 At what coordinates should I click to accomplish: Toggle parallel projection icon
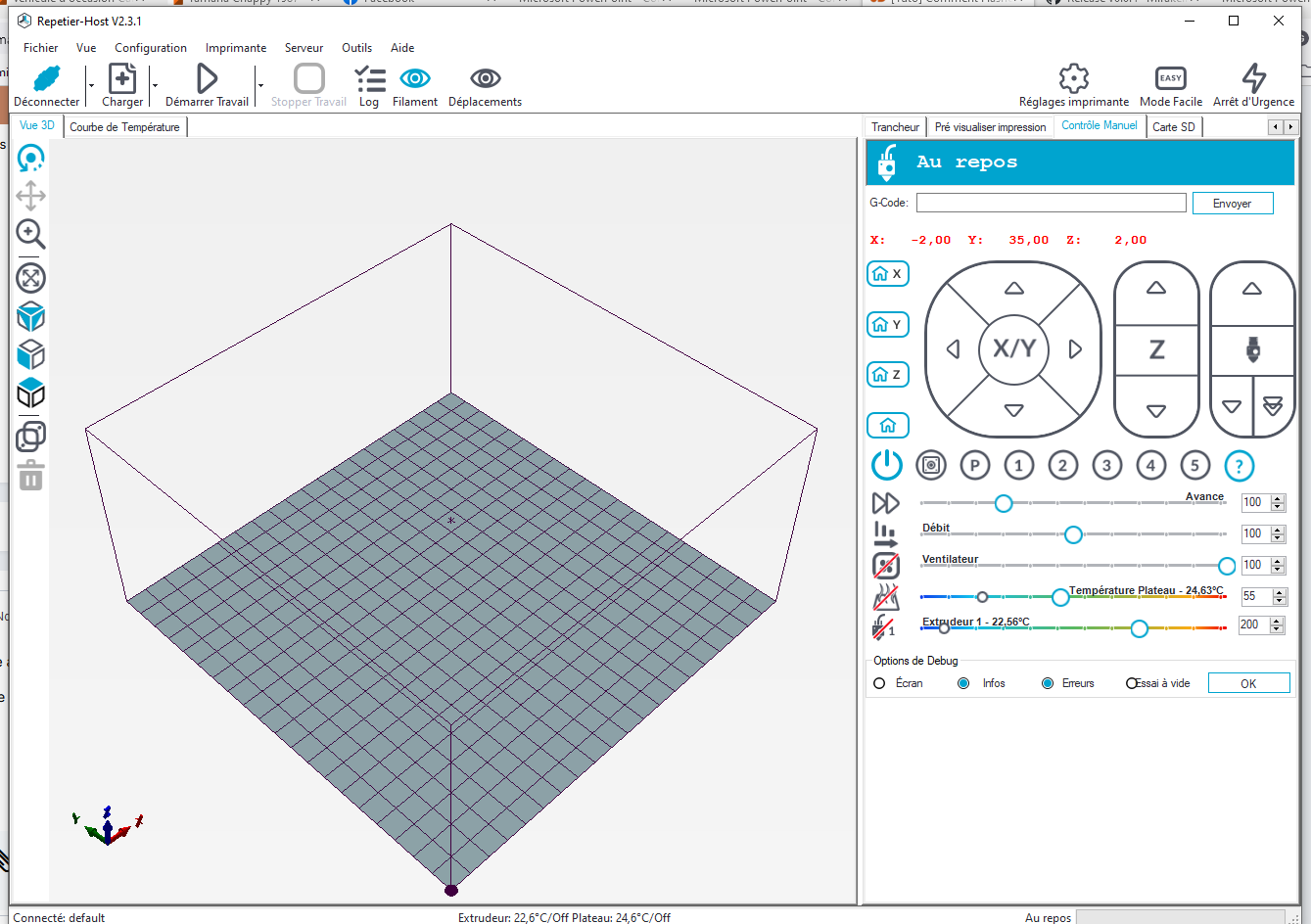click(x=31, y=436)
